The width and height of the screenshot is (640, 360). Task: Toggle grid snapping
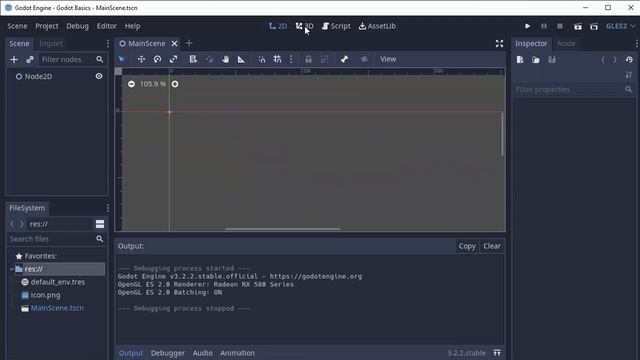pyautogui.click(x=278, y=59)
